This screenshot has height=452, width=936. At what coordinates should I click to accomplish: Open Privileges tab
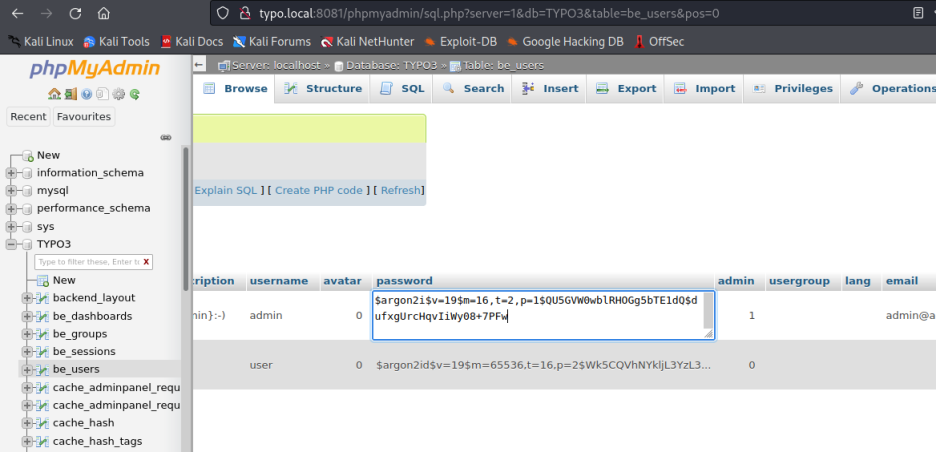(792, 88)
